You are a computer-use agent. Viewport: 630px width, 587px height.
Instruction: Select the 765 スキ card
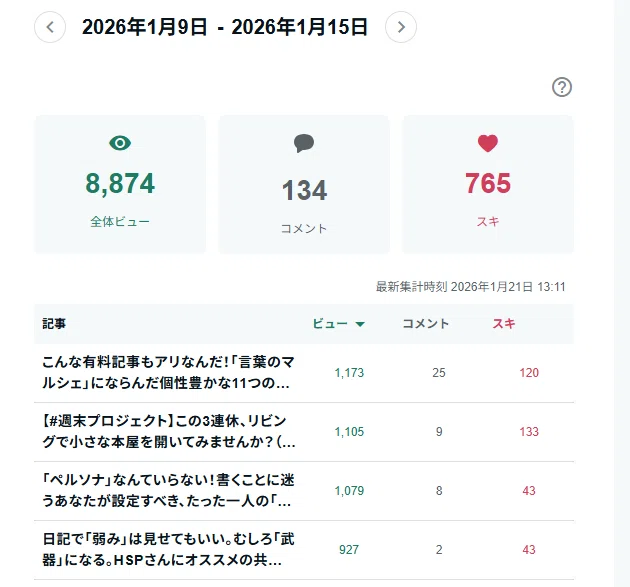pyautogui.click(x=488, y=184)
